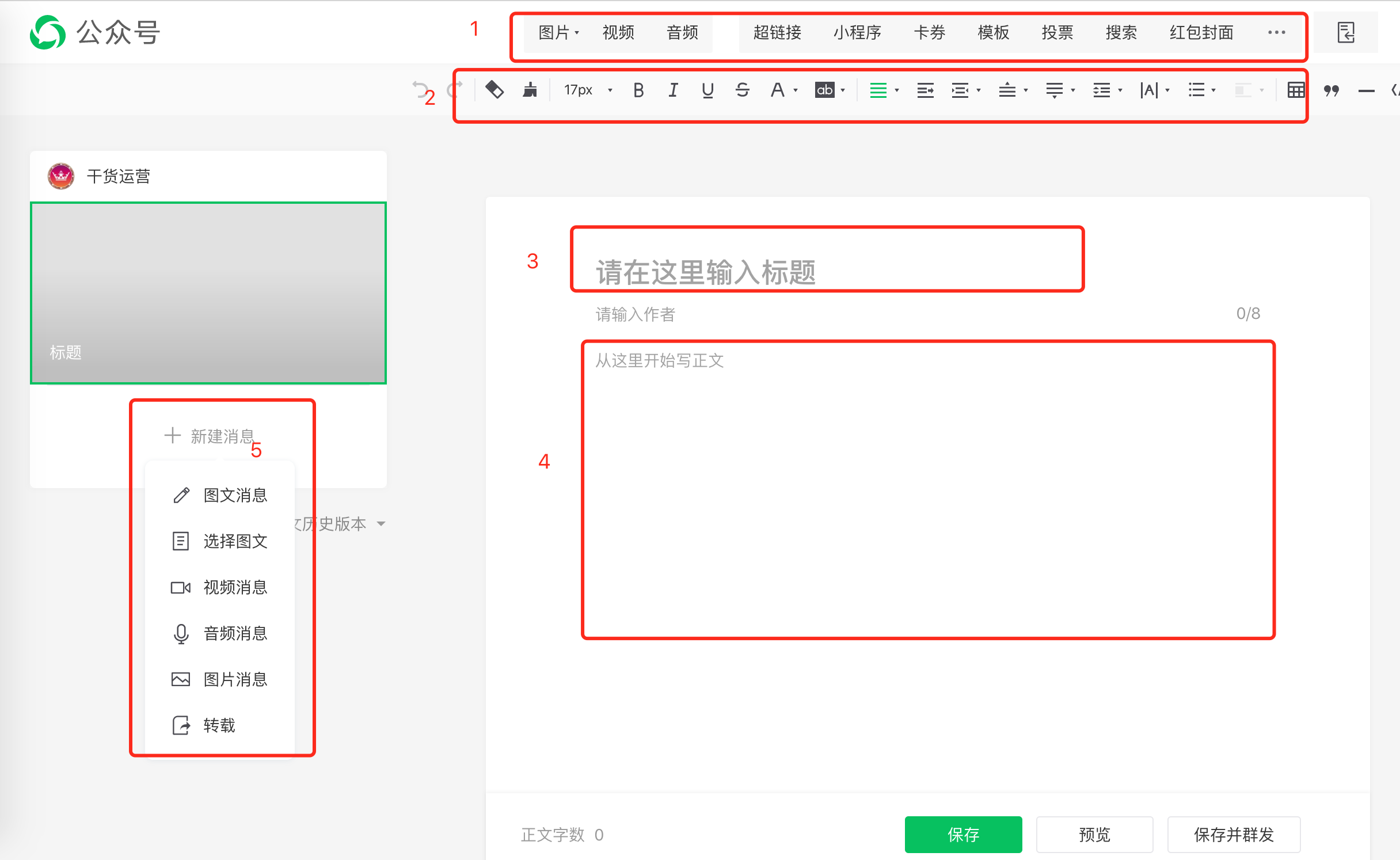Expand the three dots more menu
The image size is (1400, 860).
tap(1276, 33)
